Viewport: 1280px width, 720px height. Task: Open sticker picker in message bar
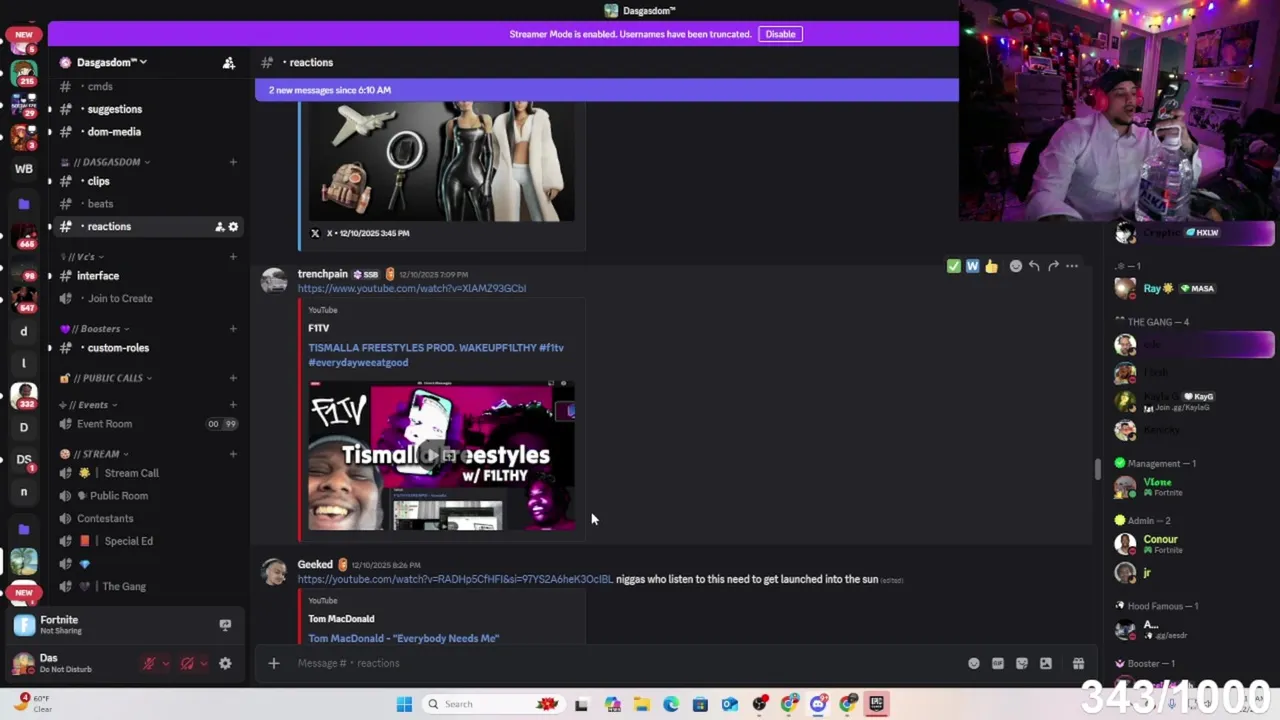click(1022, 663)
